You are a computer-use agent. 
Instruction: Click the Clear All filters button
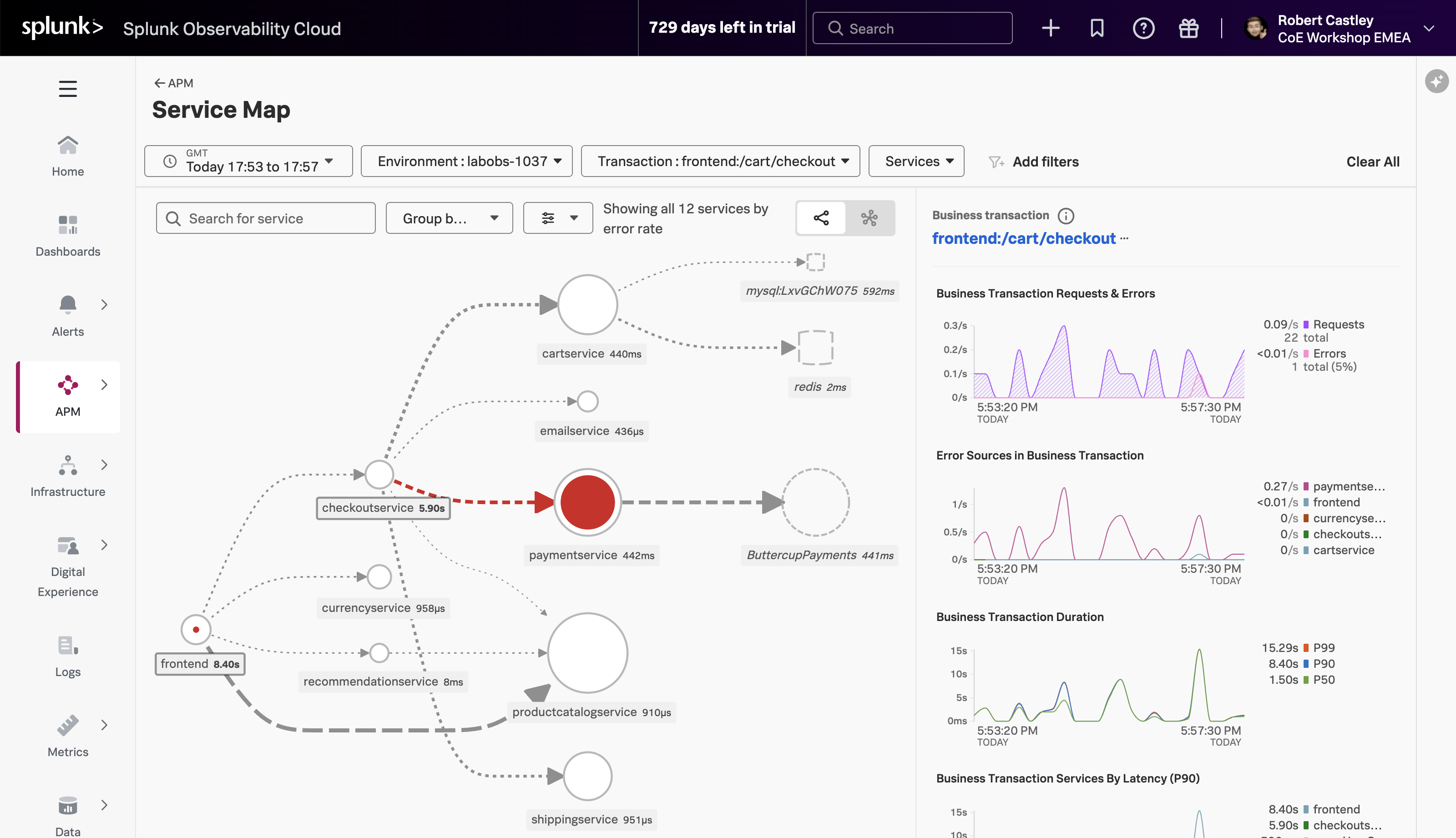pos(1373,162)
